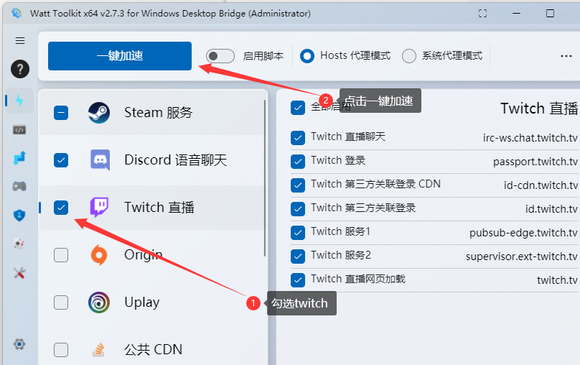The width and height of the screenshot is (580, 365).
Task: Check the Uplay checkbox
Action: click(x=61, y=302)
